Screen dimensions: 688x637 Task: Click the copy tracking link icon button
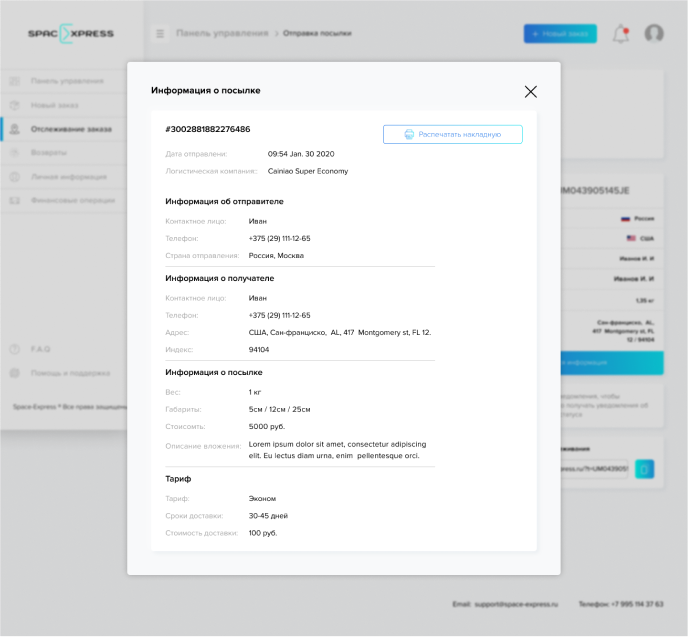coord(645,468)
